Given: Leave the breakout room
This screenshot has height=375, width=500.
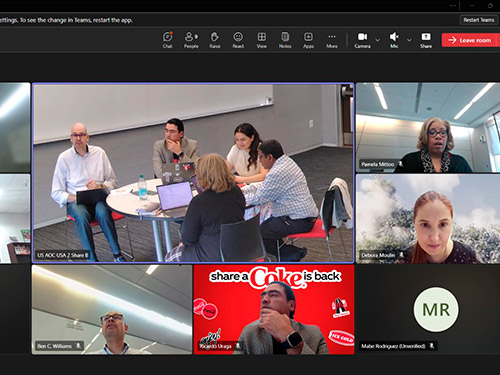Looking at the screenshot, I should click(x=470, y=40).
